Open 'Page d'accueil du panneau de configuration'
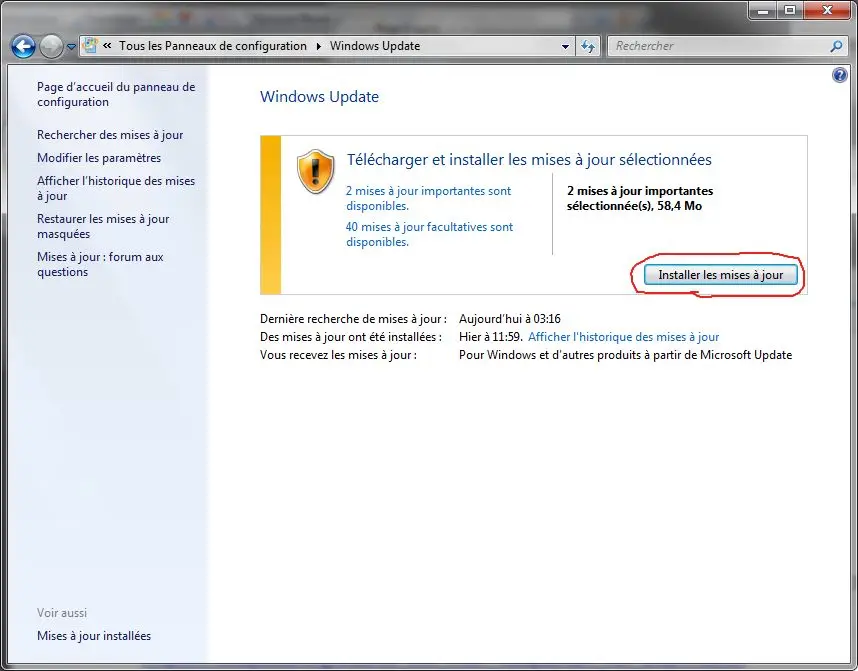The image size is (858, 671). 116,94
